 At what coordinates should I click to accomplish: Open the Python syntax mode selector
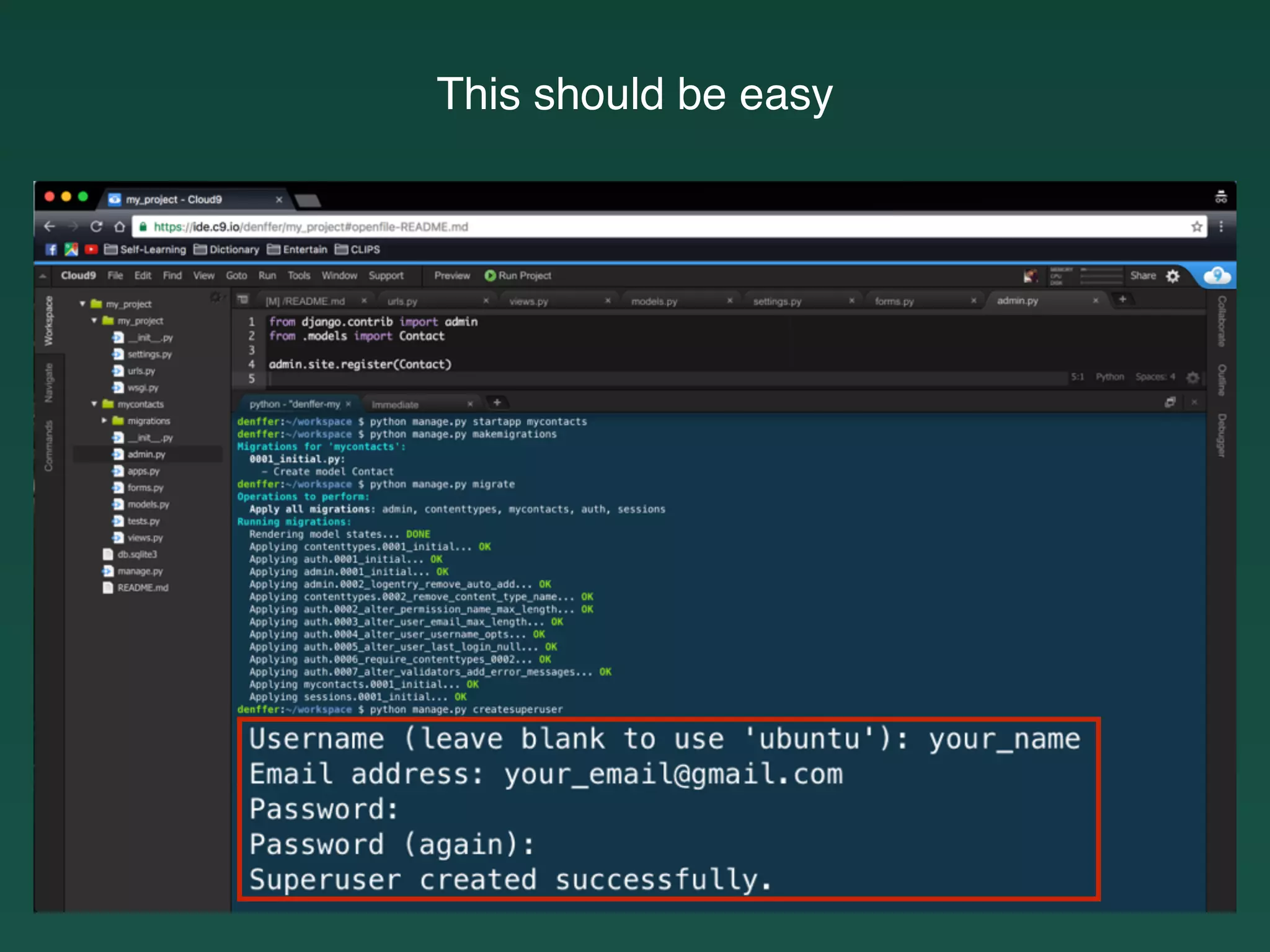pyautogui.click(x=1109, y=377)
